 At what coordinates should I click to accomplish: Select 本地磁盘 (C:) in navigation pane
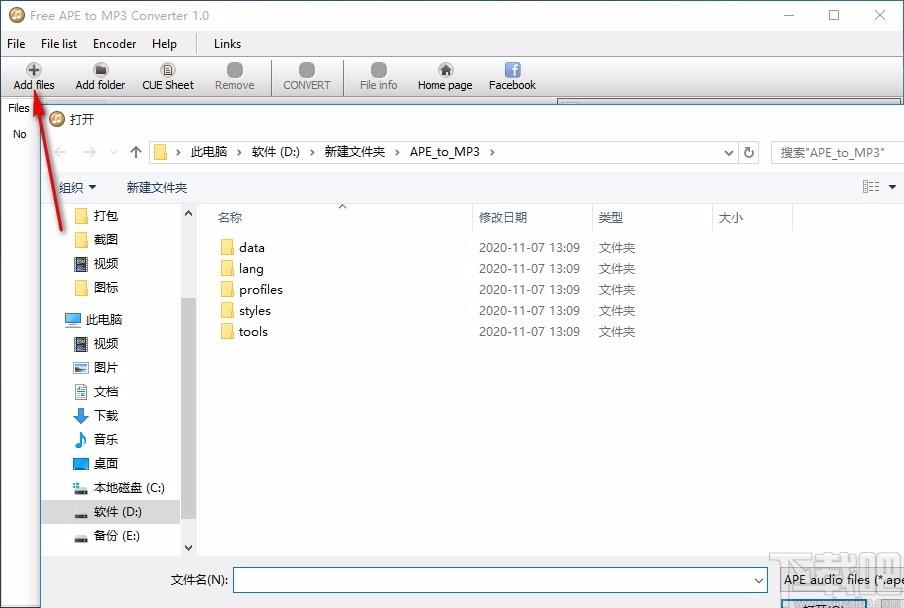coord(119,488)
